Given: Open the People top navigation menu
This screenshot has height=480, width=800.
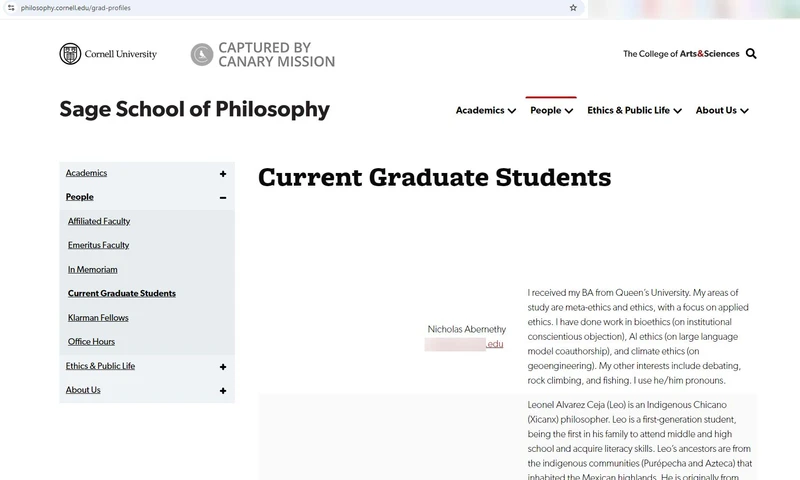Looking at the screenshot, I should tap(552, 110).
